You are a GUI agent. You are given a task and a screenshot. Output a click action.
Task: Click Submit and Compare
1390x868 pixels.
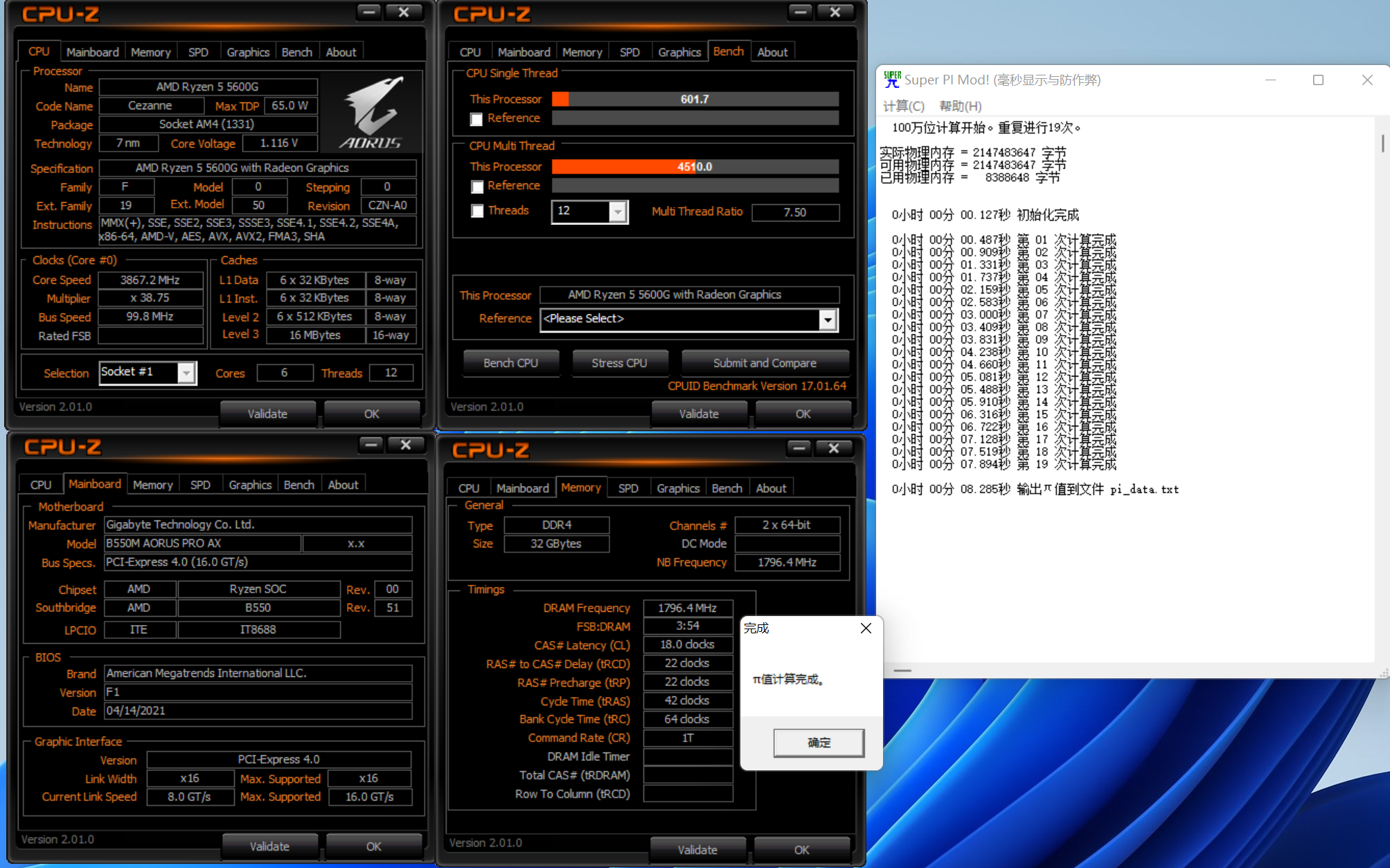point(765,363)
